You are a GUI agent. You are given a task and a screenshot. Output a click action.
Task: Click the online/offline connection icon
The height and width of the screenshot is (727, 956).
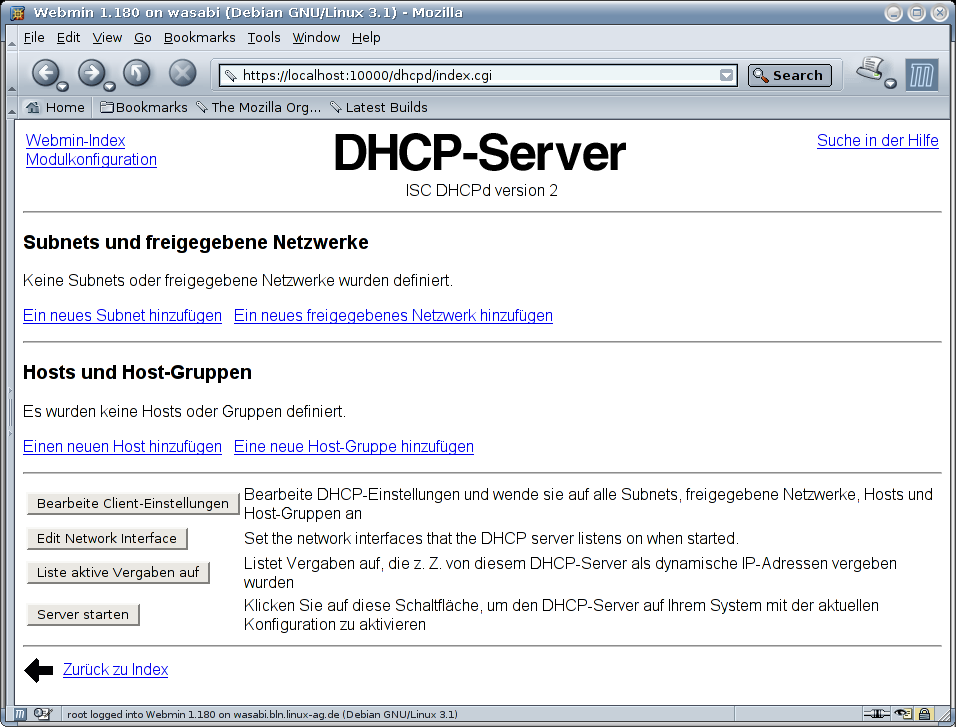pyautogui.click(x=876, y=714)
